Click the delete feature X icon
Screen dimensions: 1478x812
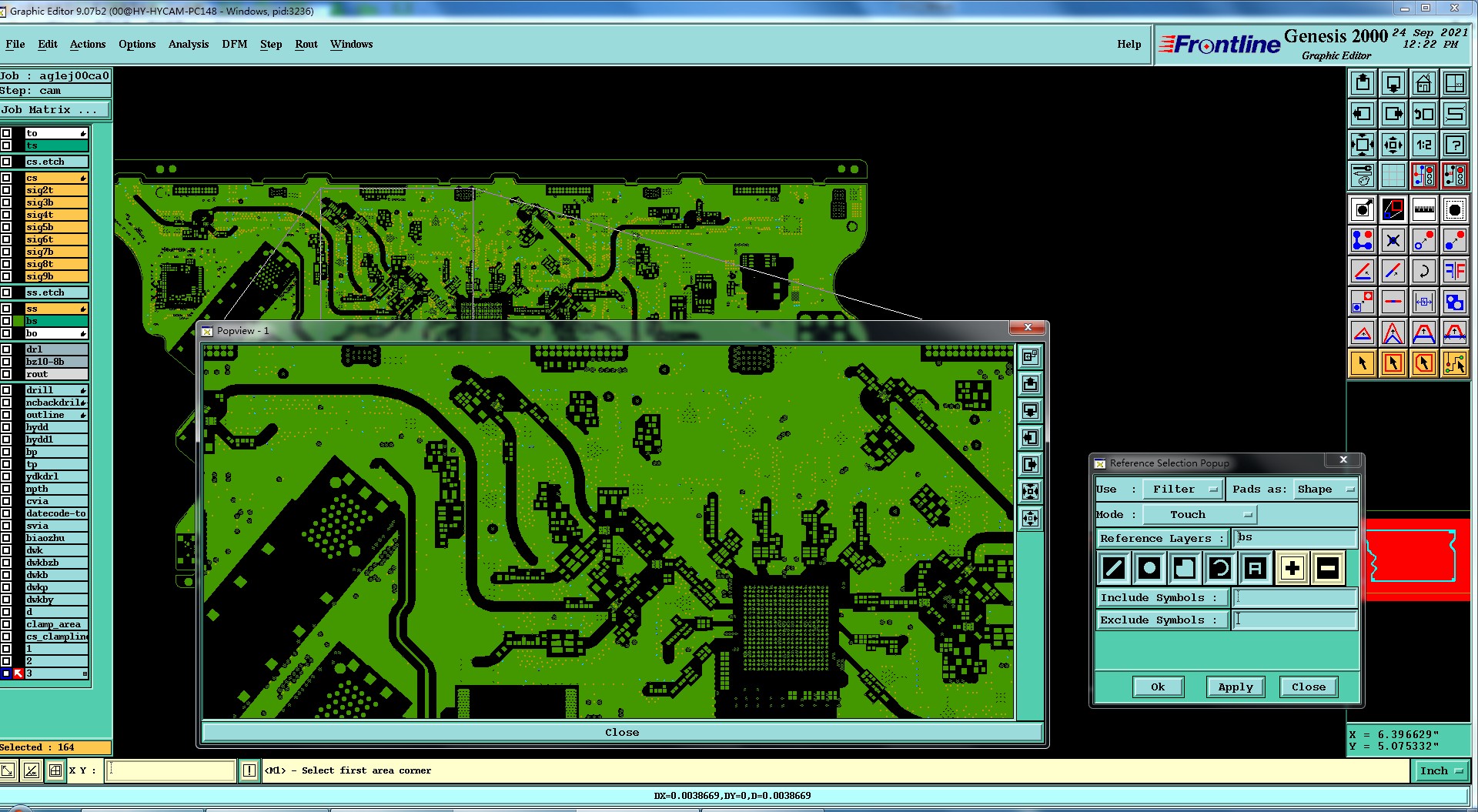click(x=1393, y=240)
